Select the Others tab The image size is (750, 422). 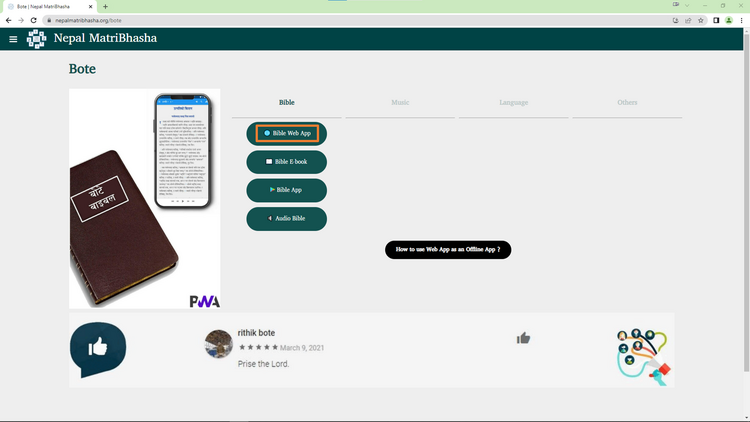[627, 103]
